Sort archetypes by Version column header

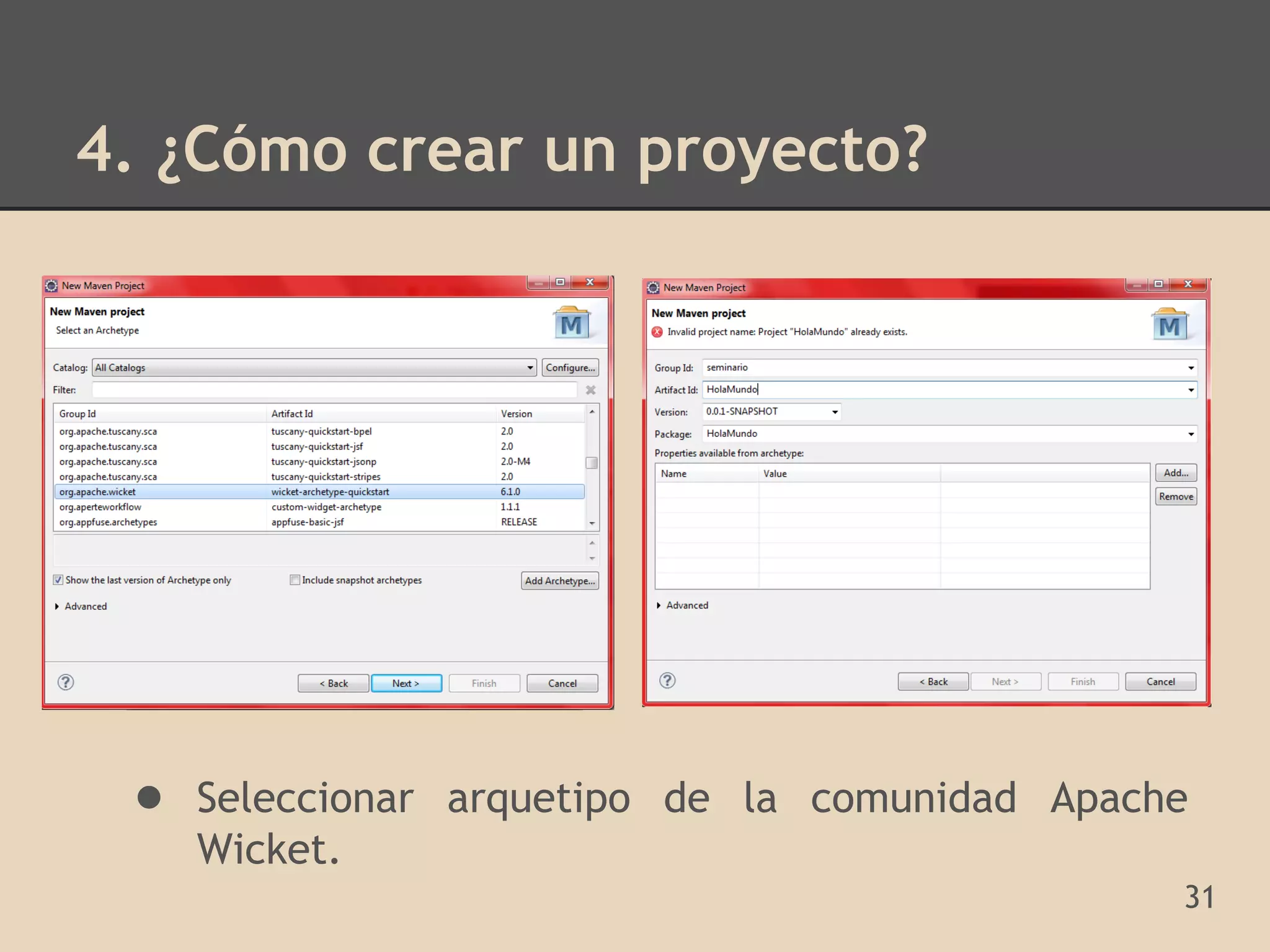pos(541,414)
